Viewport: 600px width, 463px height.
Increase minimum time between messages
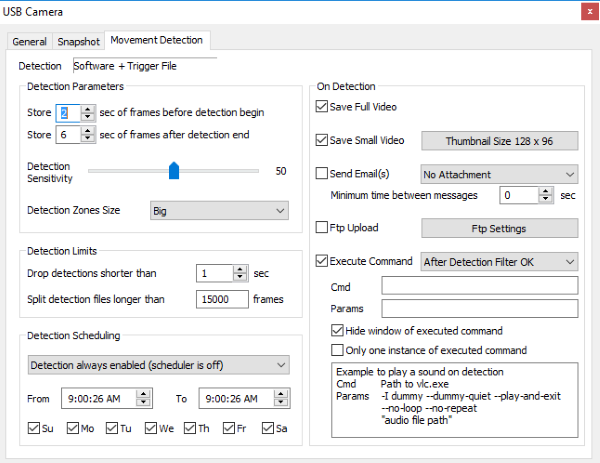tap(547, 190)
